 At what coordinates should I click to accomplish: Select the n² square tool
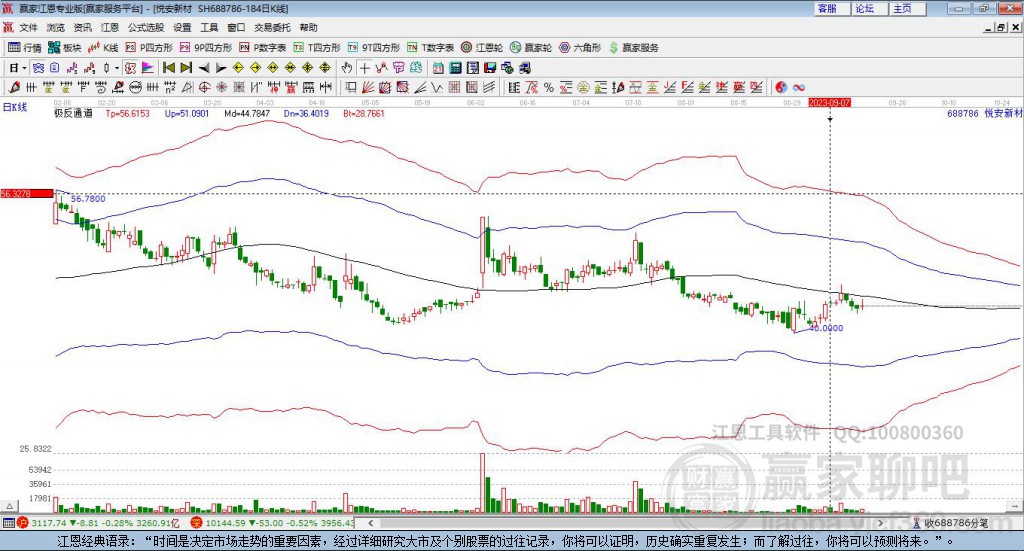pos(170,87)
